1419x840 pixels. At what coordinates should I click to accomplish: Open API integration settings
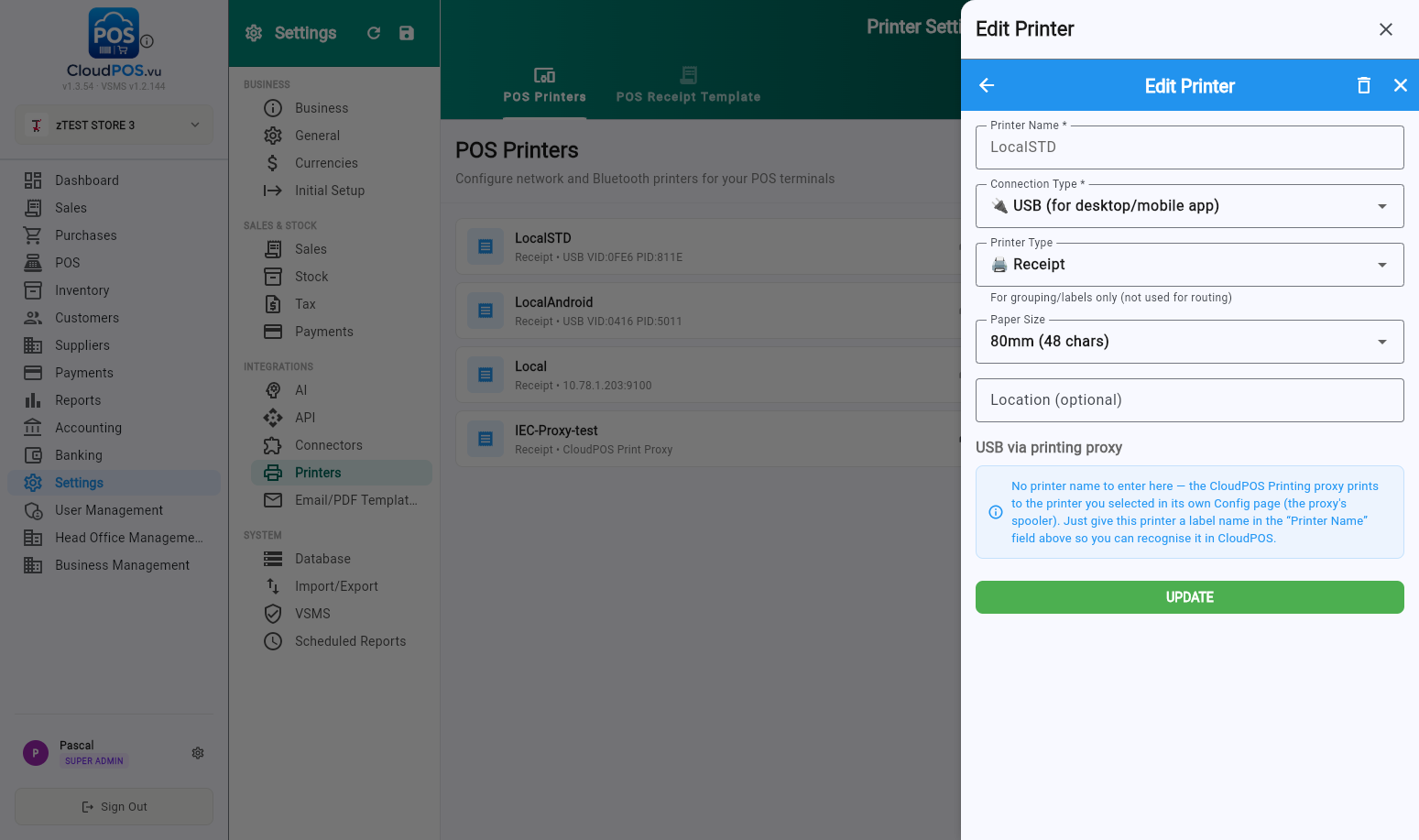pos(341,418)
